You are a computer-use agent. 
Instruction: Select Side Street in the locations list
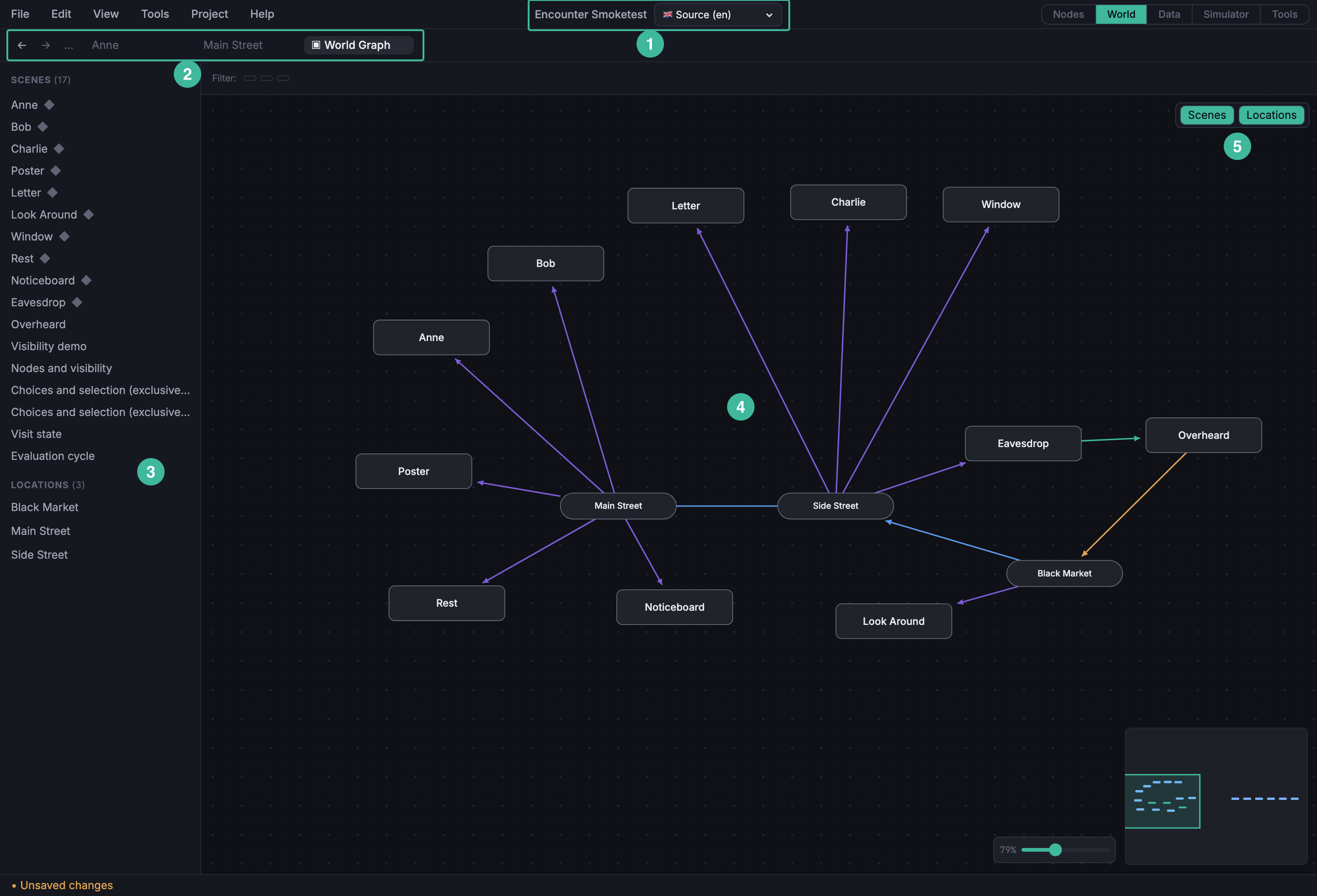[40, 555]
